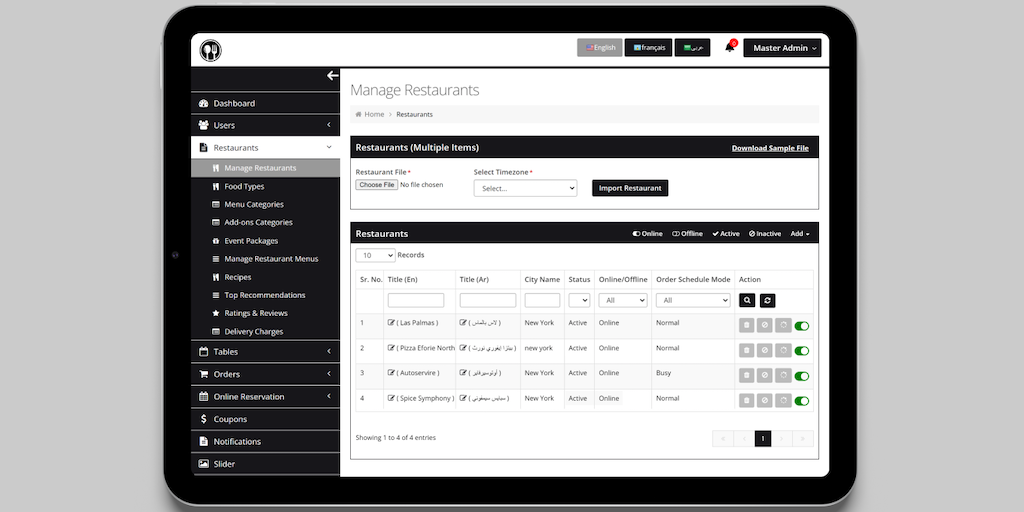Collapse sidebar with the back arrow
Screen dimensions: 1024x512
coord(332,76)
